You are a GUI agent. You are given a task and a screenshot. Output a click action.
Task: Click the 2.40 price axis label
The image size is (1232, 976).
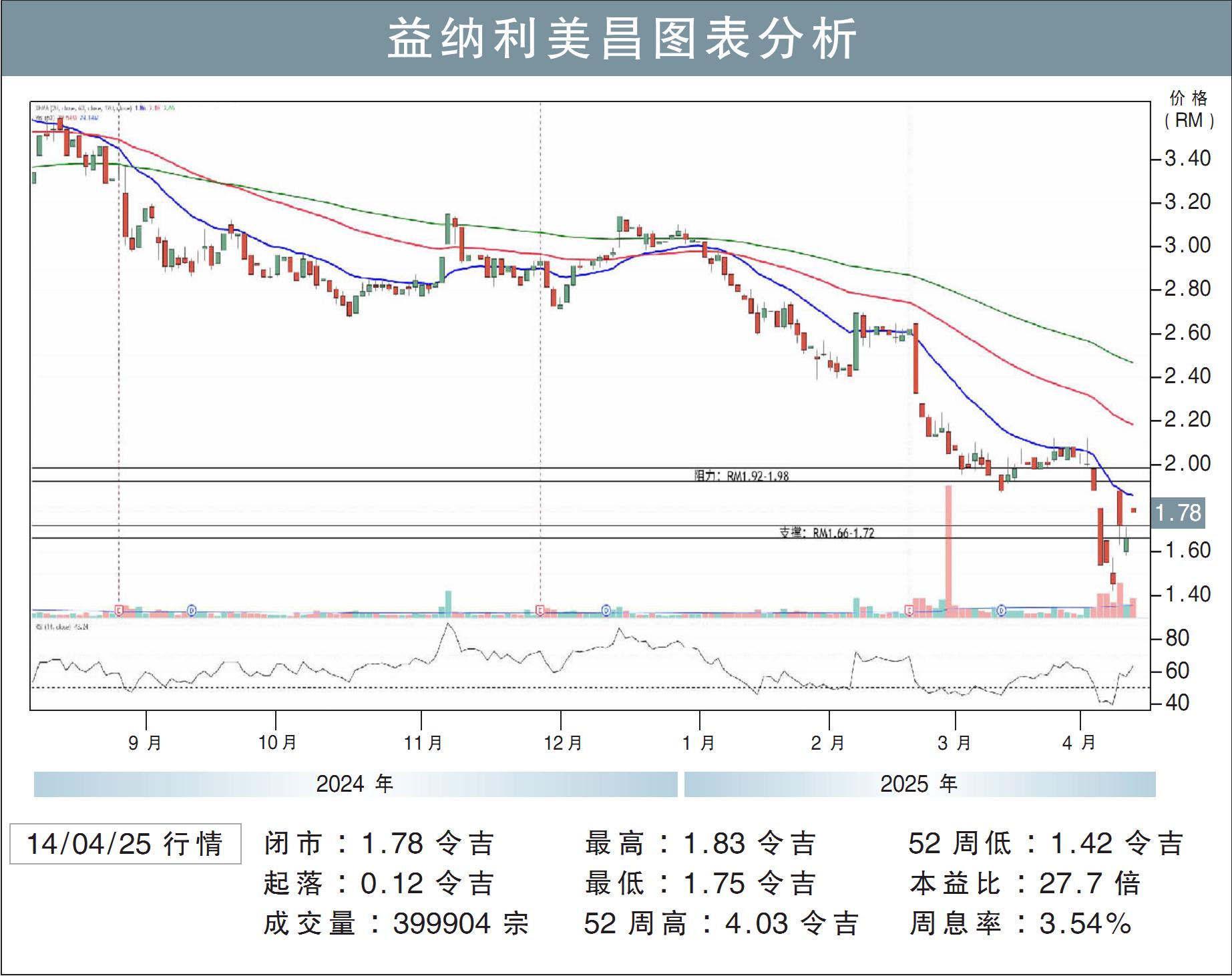point(1187,377)
